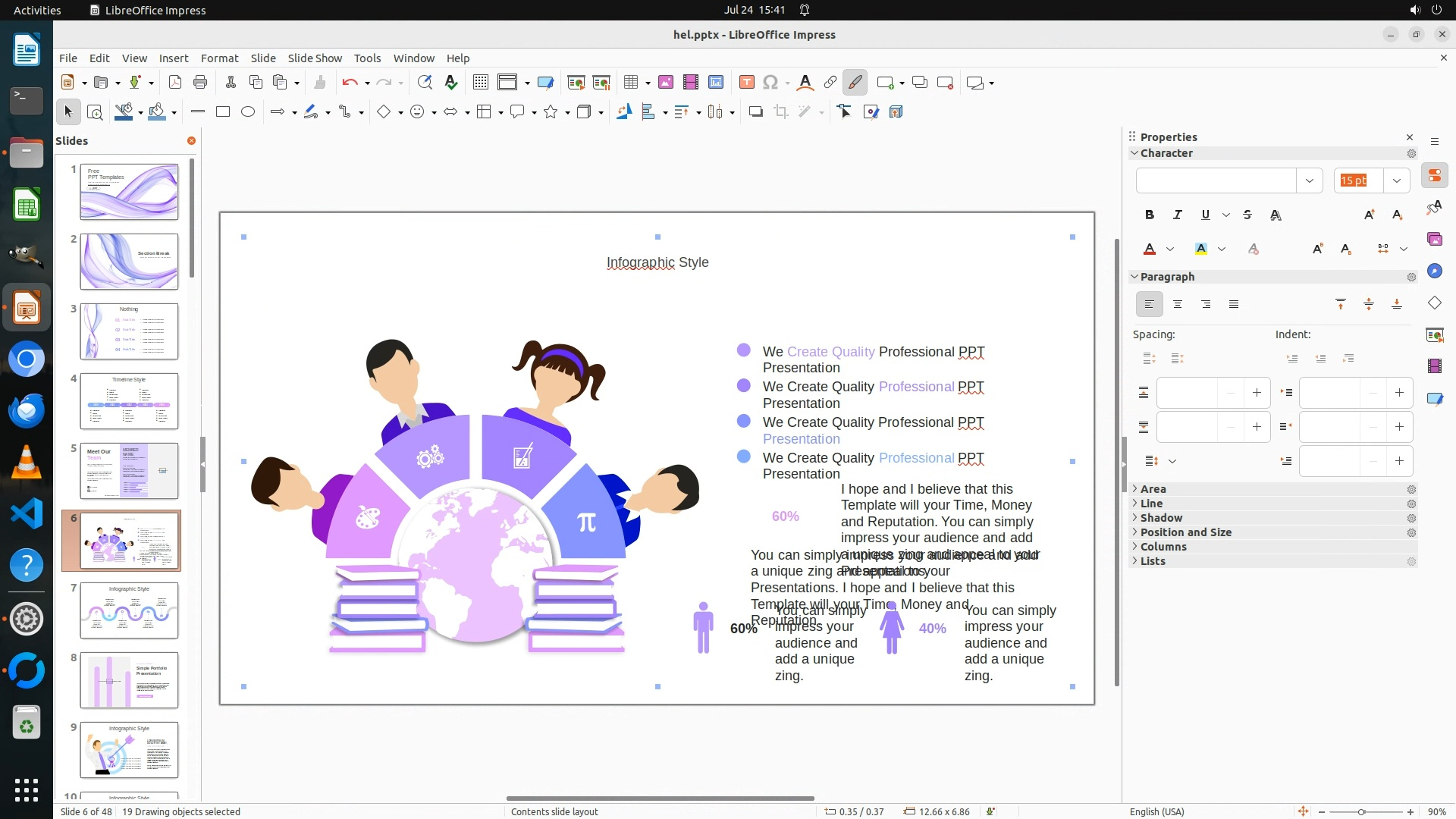Screen dimensions: 1456x819
Task: Enable Justified paragraph alignment
Action: tap(1234, 304)
